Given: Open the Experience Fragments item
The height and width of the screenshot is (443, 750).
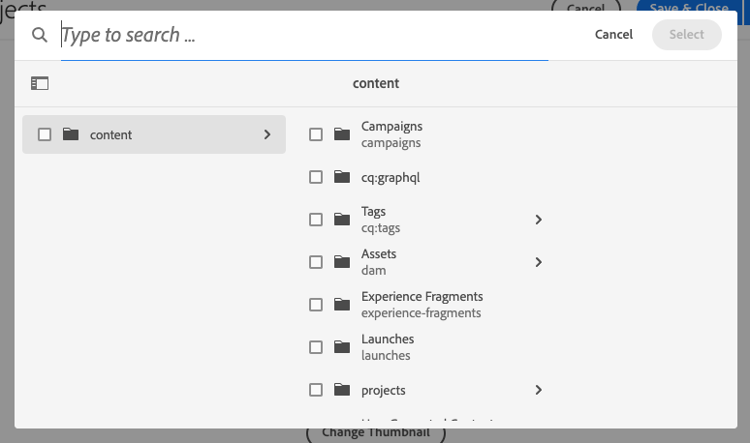Looking at the screenshot, I should [421, 304].
